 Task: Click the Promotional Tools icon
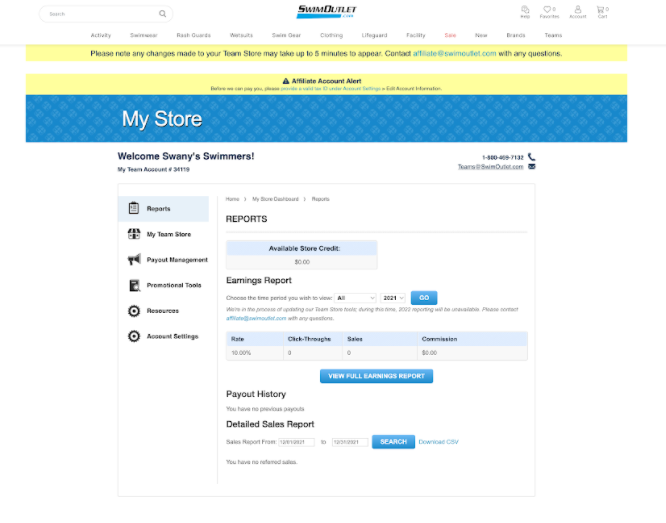click(134, 285)
